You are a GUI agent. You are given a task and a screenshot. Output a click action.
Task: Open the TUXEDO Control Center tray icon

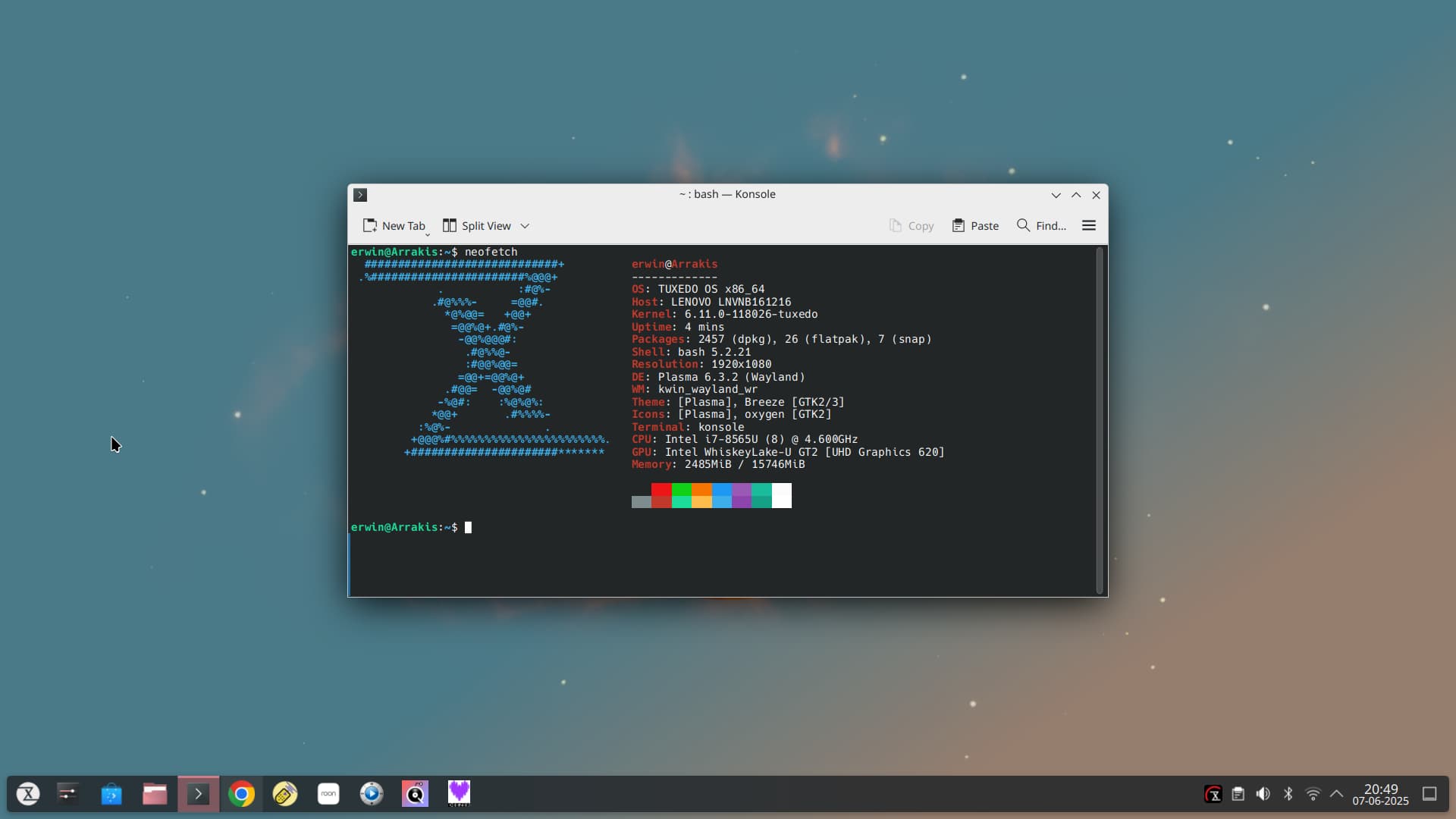coord(1213,794)
